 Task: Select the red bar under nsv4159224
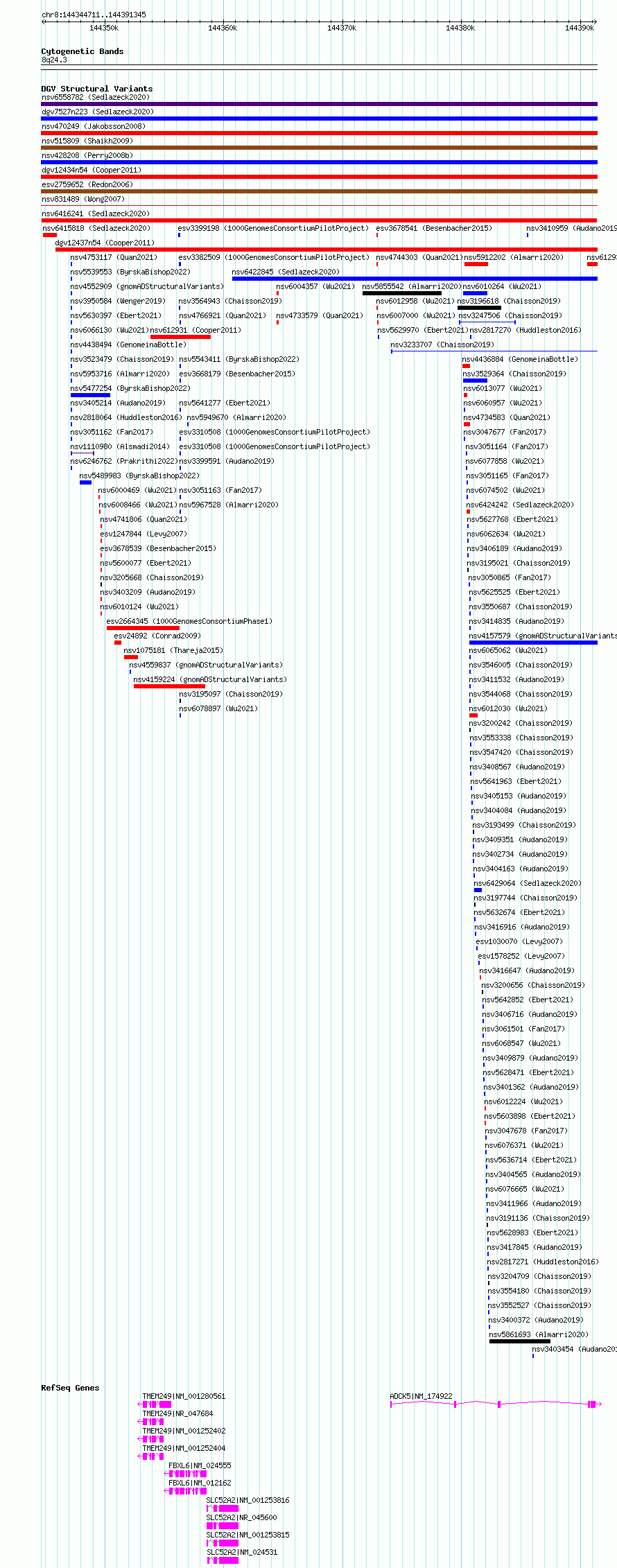pyautogui.click(x=169, y=686)
